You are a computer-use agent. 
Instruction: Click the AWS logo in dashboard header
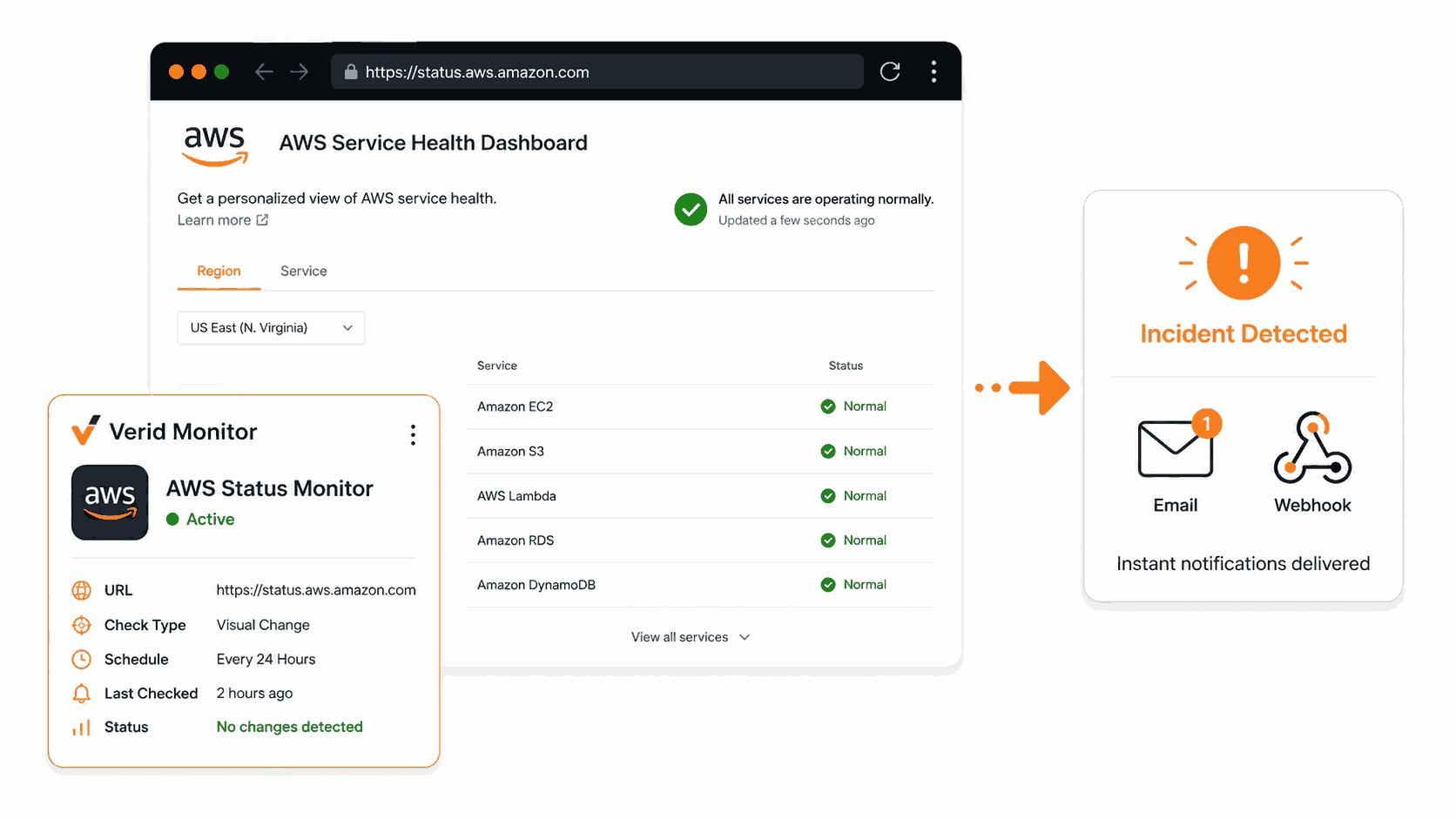pyautogui.click(x=215, y=145)
